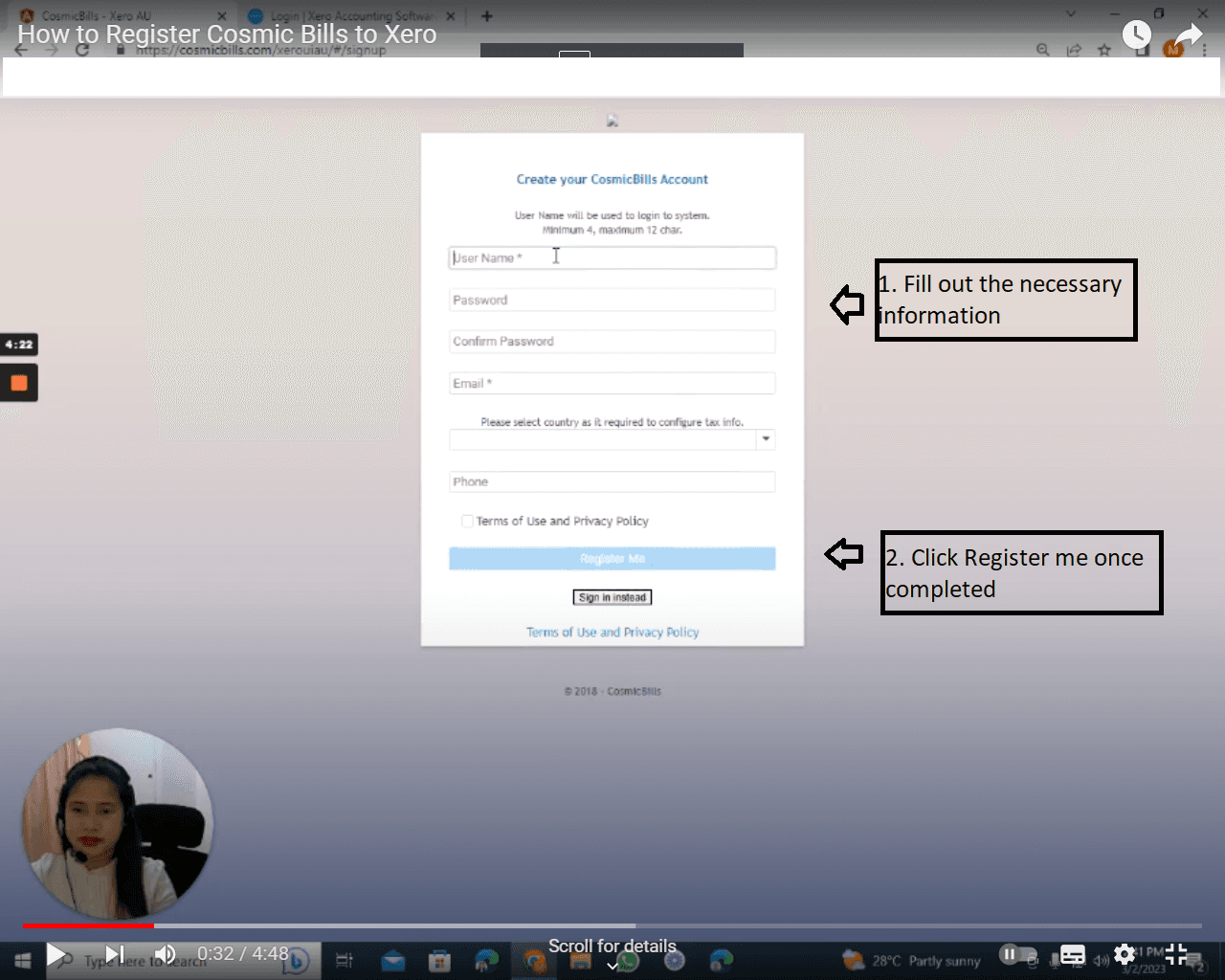This screenshot has width=1225, height=980.
Task: Click the browser zoom magnifier icon
Action: point(1043,50)
